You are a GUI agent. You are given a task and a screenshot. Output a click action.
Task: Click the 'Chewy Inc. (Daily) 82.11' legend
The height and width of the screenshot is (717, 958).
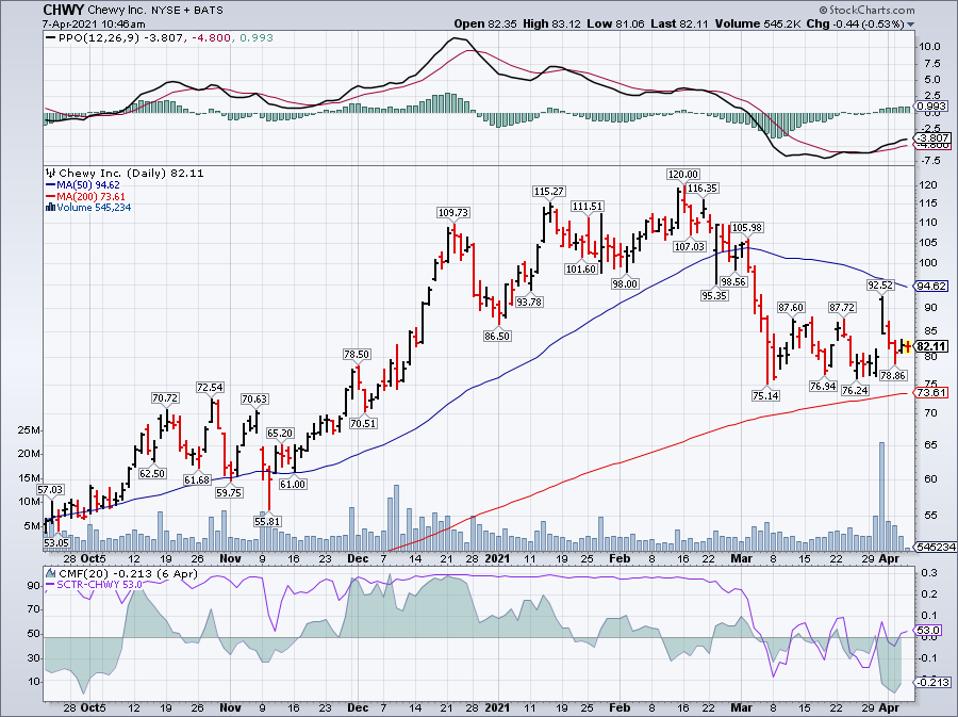[x=131, y=173]
